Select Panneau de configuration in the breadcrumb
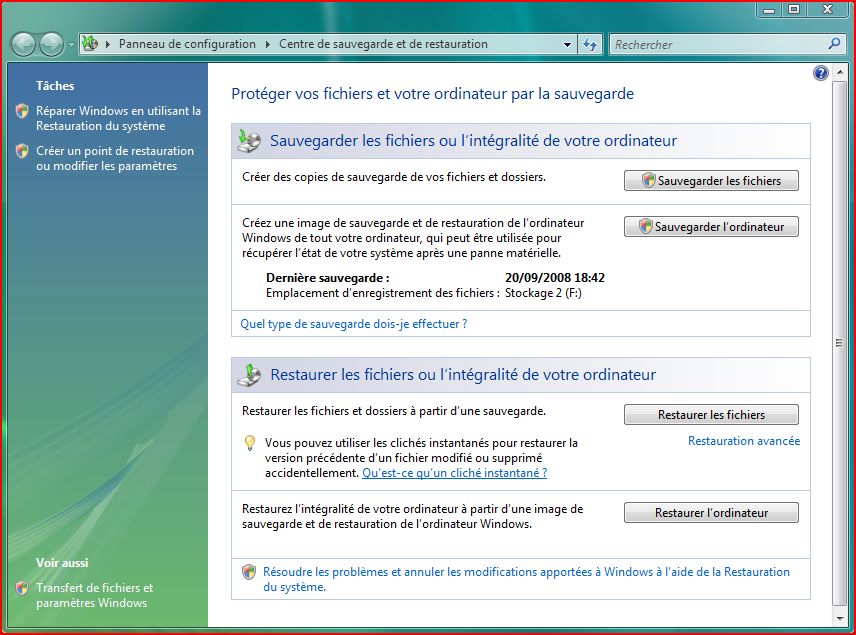Viewport: 856px width, 635px height. click(187, 44)
